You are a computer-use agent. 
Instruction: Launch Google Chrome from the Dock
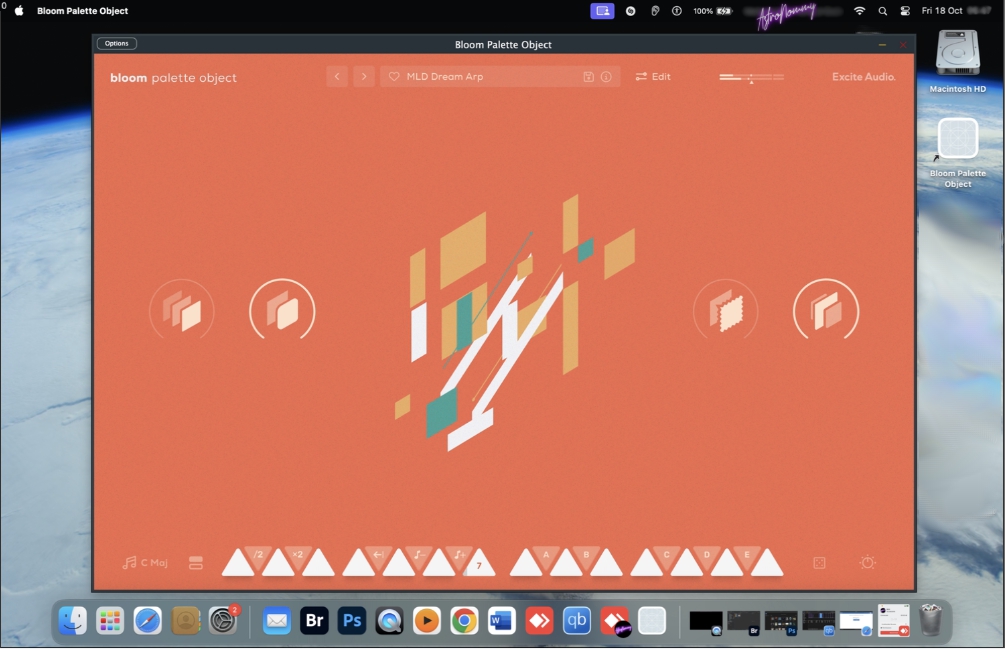(464, 620)
